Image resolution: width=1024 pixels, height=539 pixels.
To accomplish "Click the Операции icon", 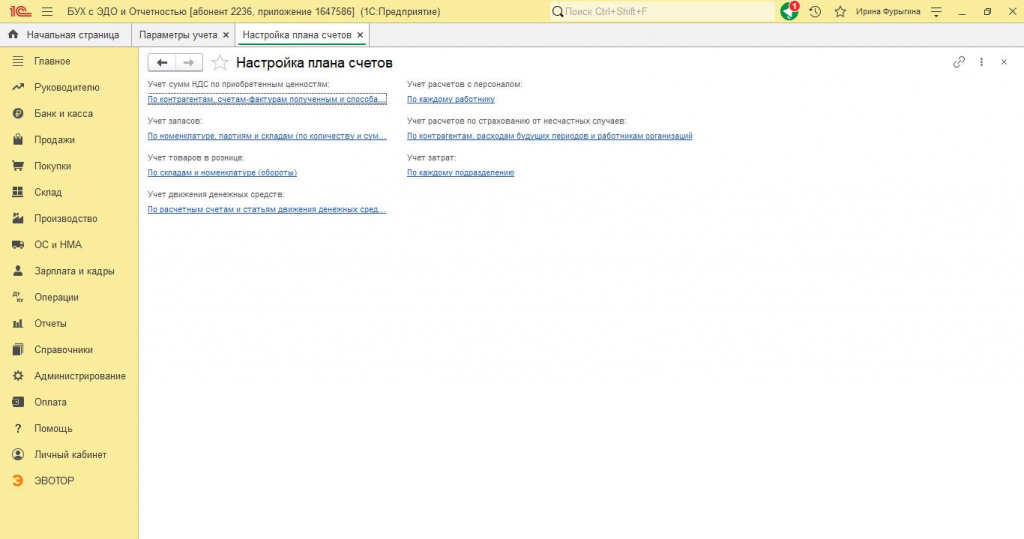I will [x=18, y=297].
